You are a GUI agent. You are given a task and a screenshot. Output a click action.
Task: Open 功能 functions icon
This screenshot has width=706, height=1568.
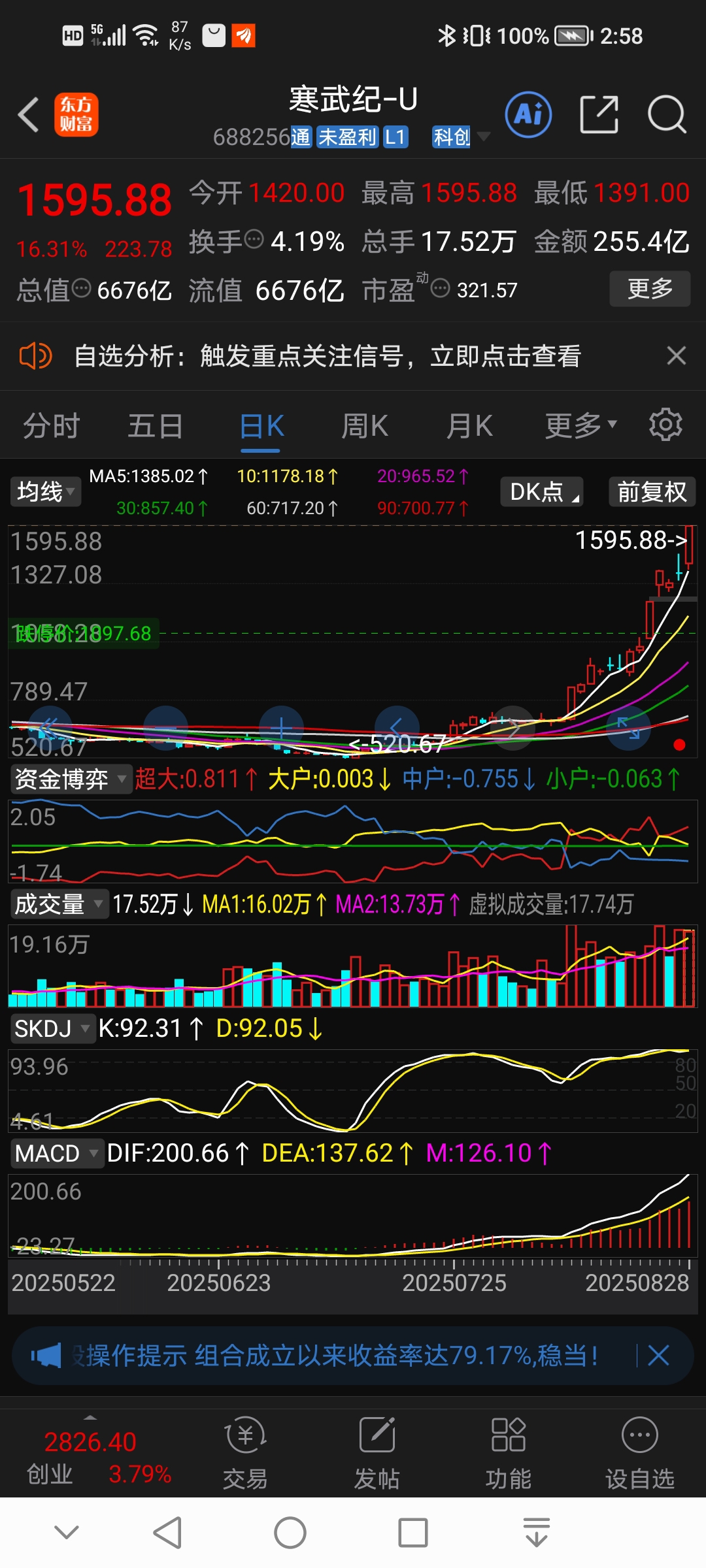509,1453
